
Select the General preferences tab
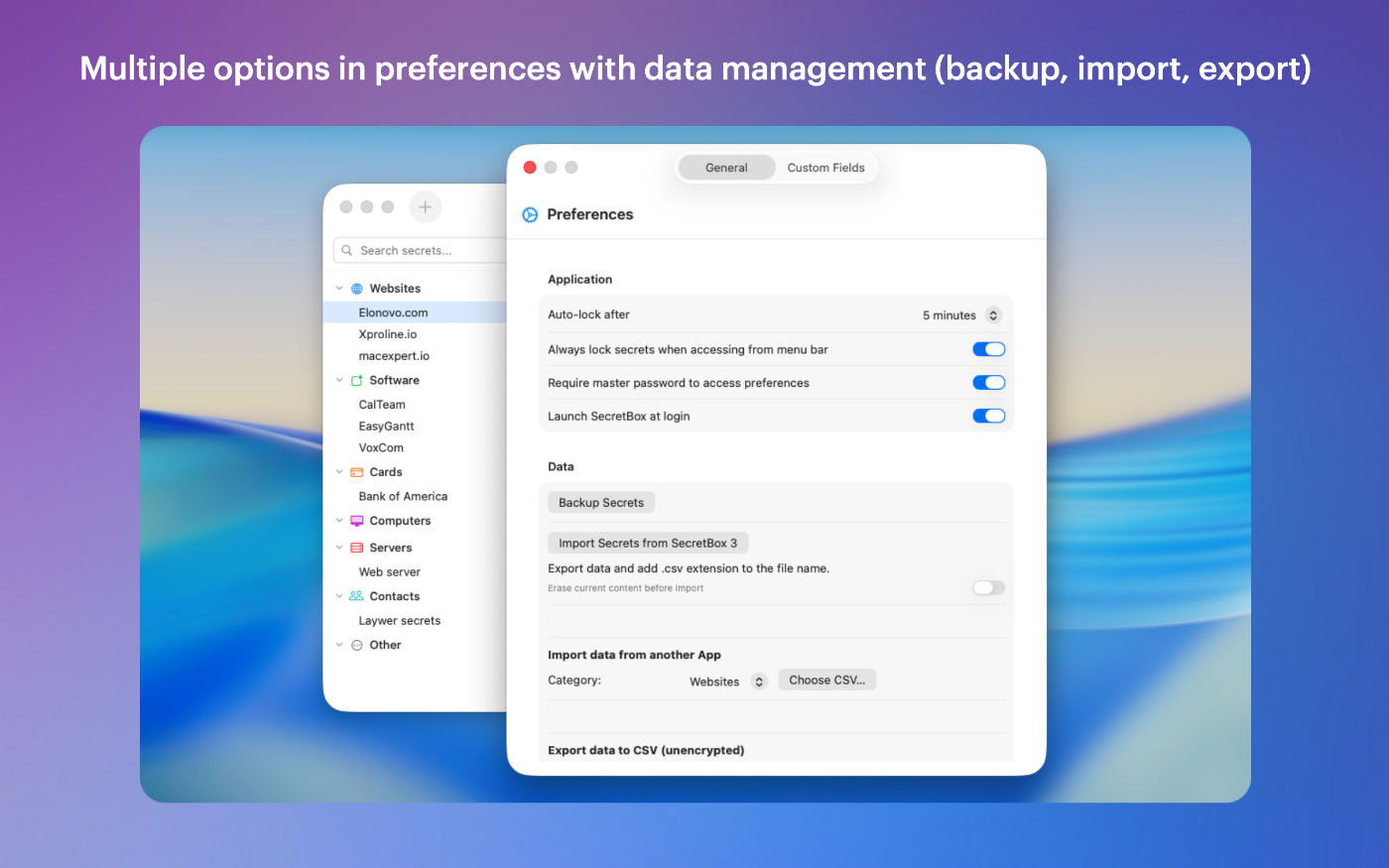pyautogui.click(x=726, y=168)
